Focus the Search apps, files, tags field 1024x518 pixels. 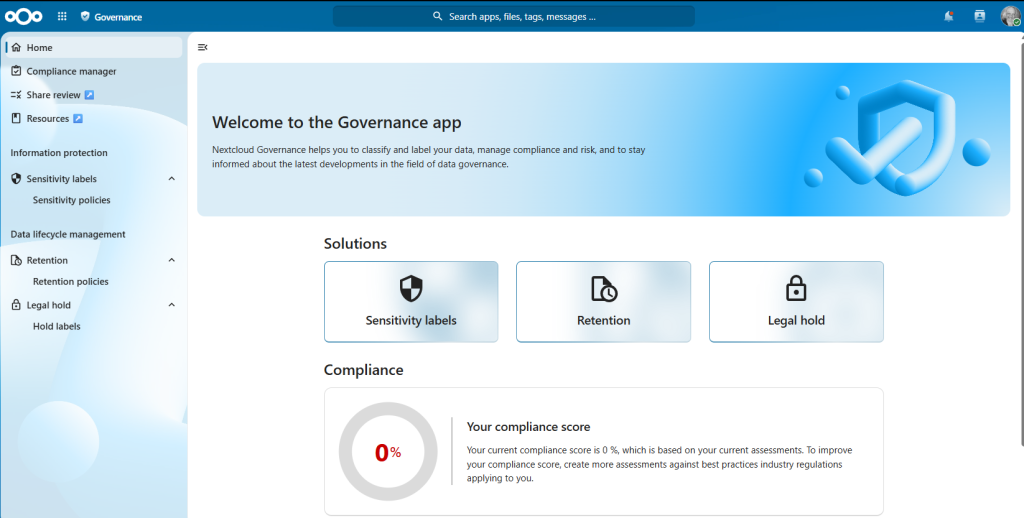click(x=514, y=16)
